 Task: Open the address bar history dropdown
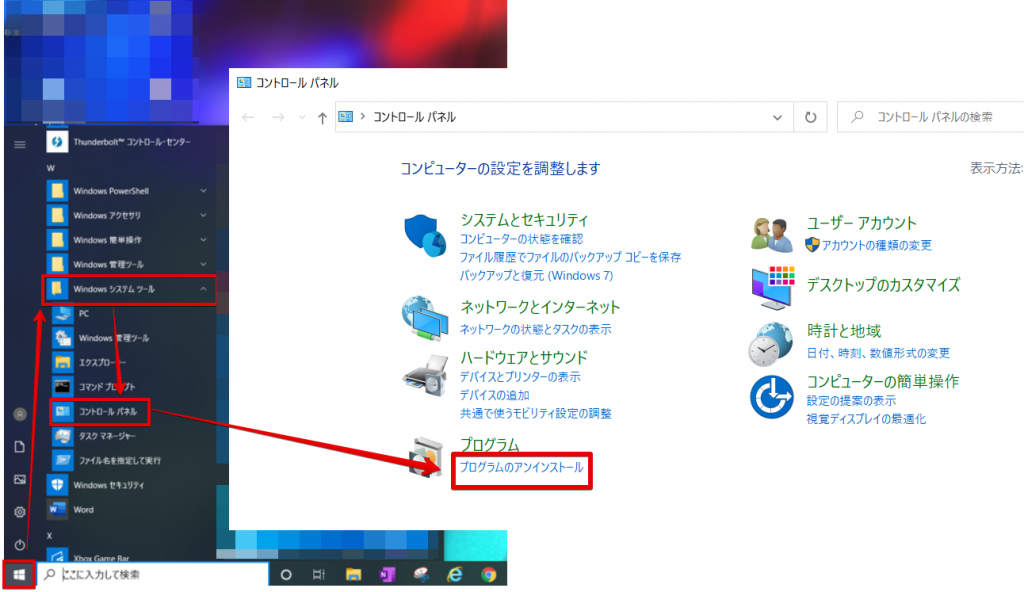click(x=777, y=118)
